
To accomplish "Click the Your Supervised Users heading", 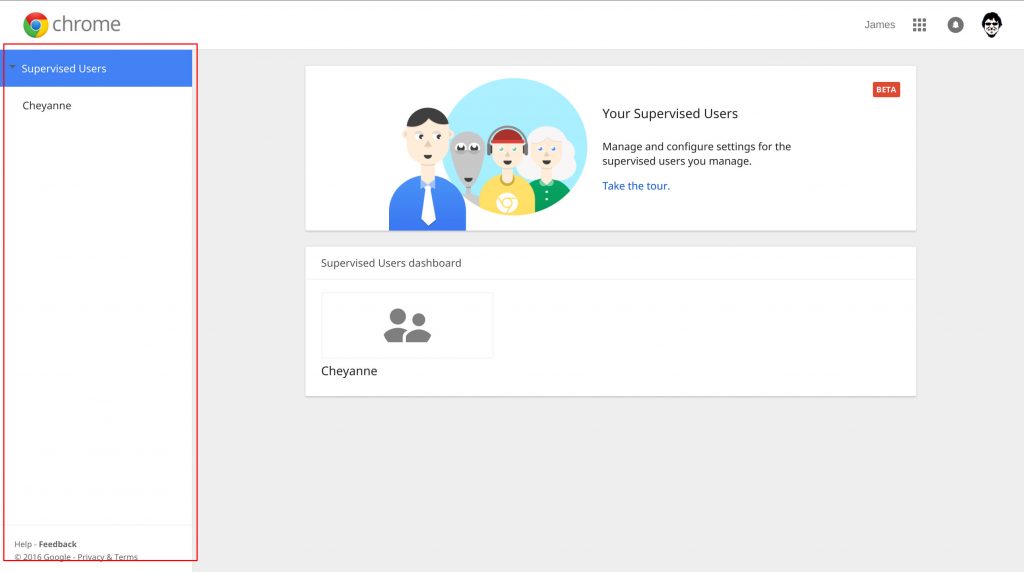I will 669,114.
